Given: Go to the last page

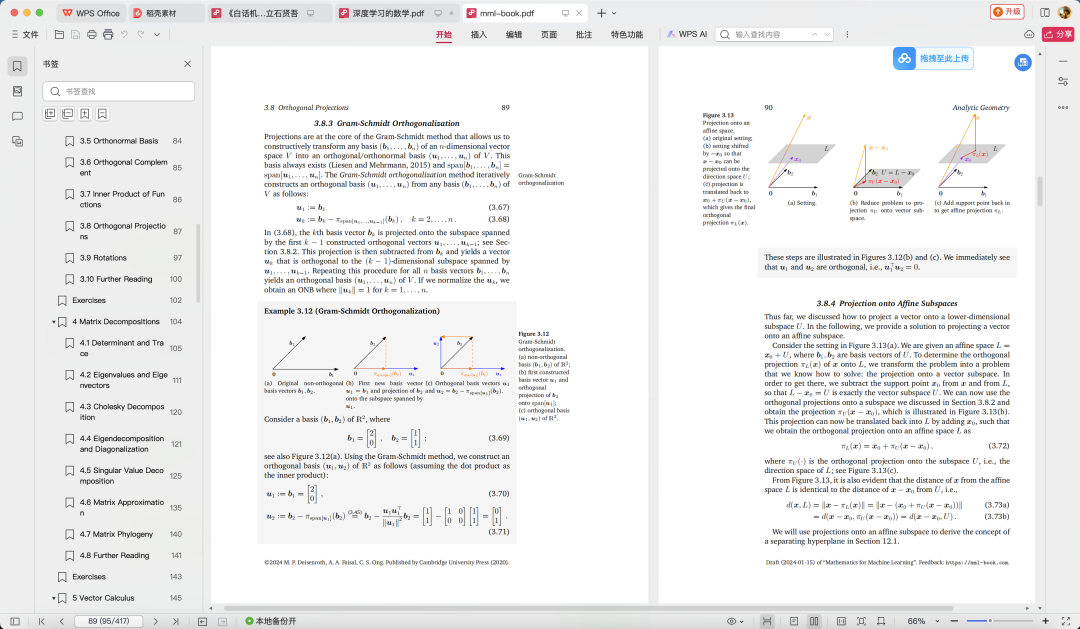Looking at the screenshot, I should [x=175, y=621].
